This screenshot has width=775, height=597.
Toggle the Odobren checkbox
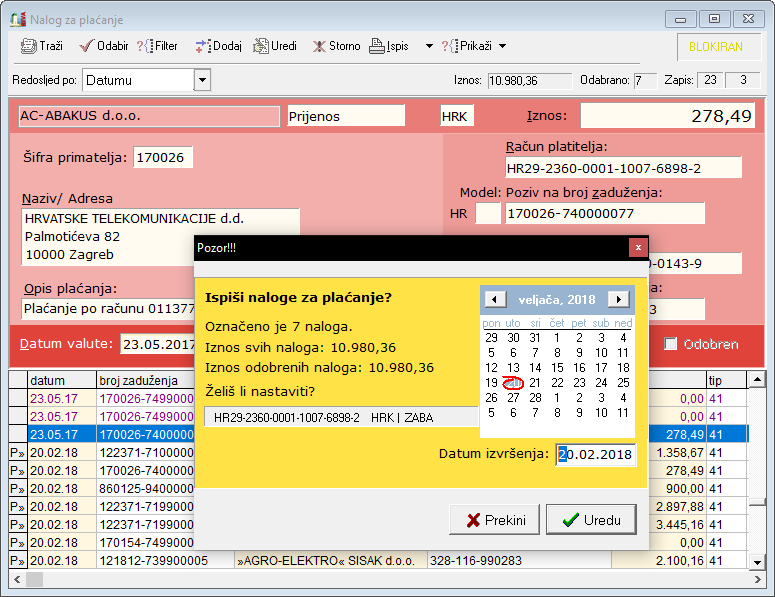pyautogui.click(x=671, y=344)
